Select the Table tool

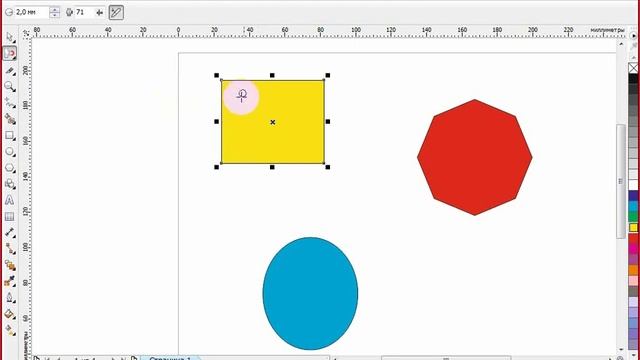tap(10, 216)
